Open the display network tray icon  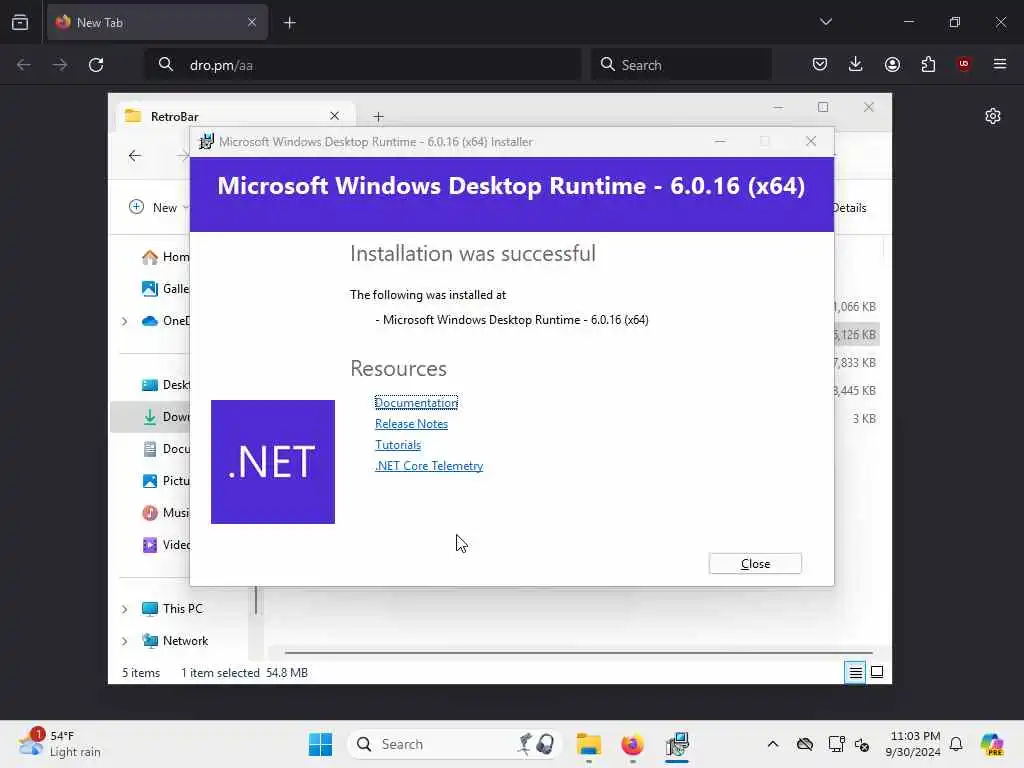click(836, 744)
